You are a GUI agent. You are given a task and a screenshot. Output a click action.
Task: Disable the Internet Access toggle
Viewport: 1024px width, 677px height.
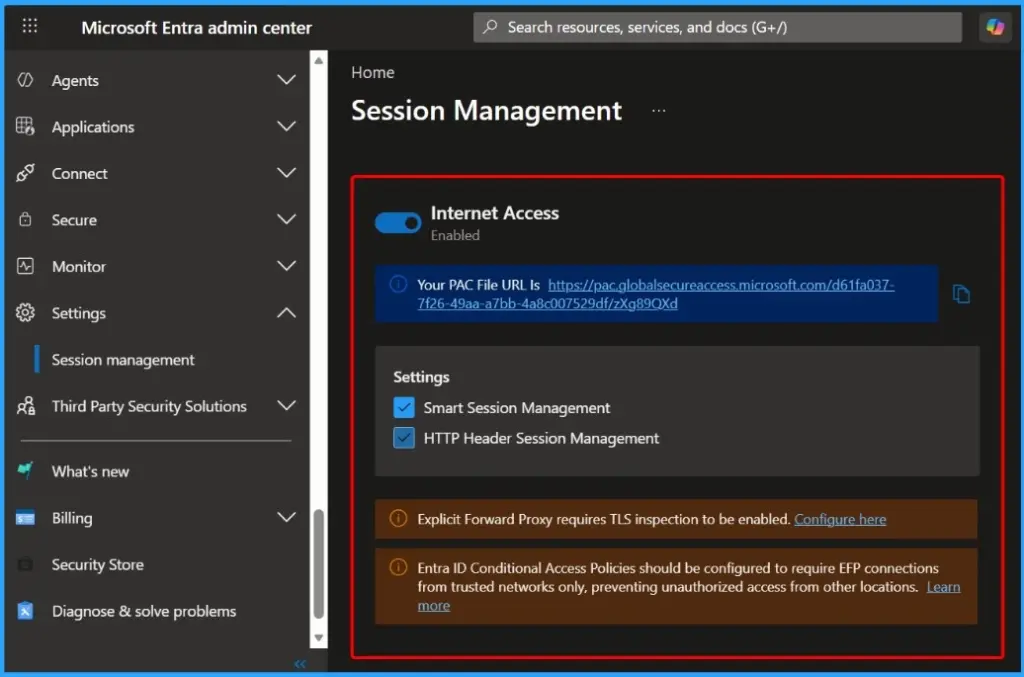click(x=398, y=223)
